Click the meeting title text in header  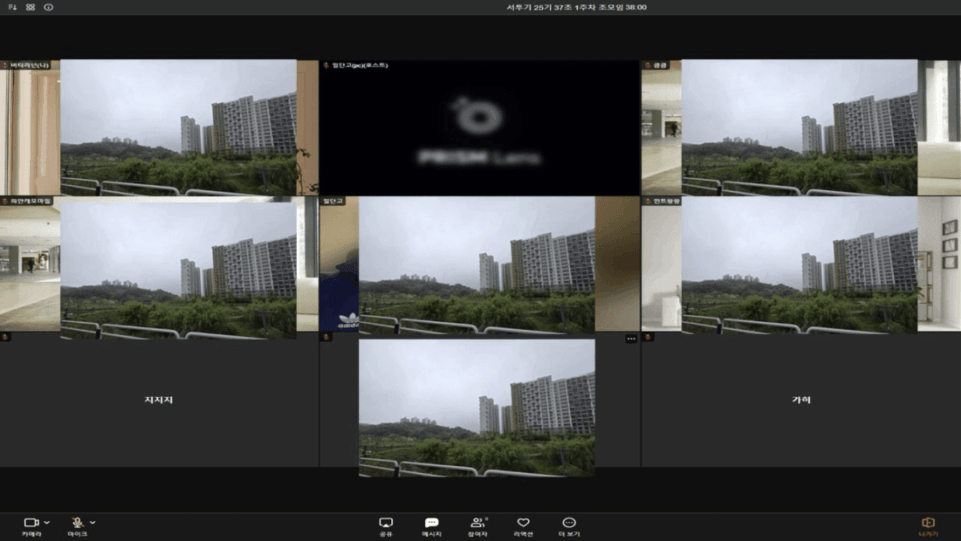point(576,7)
